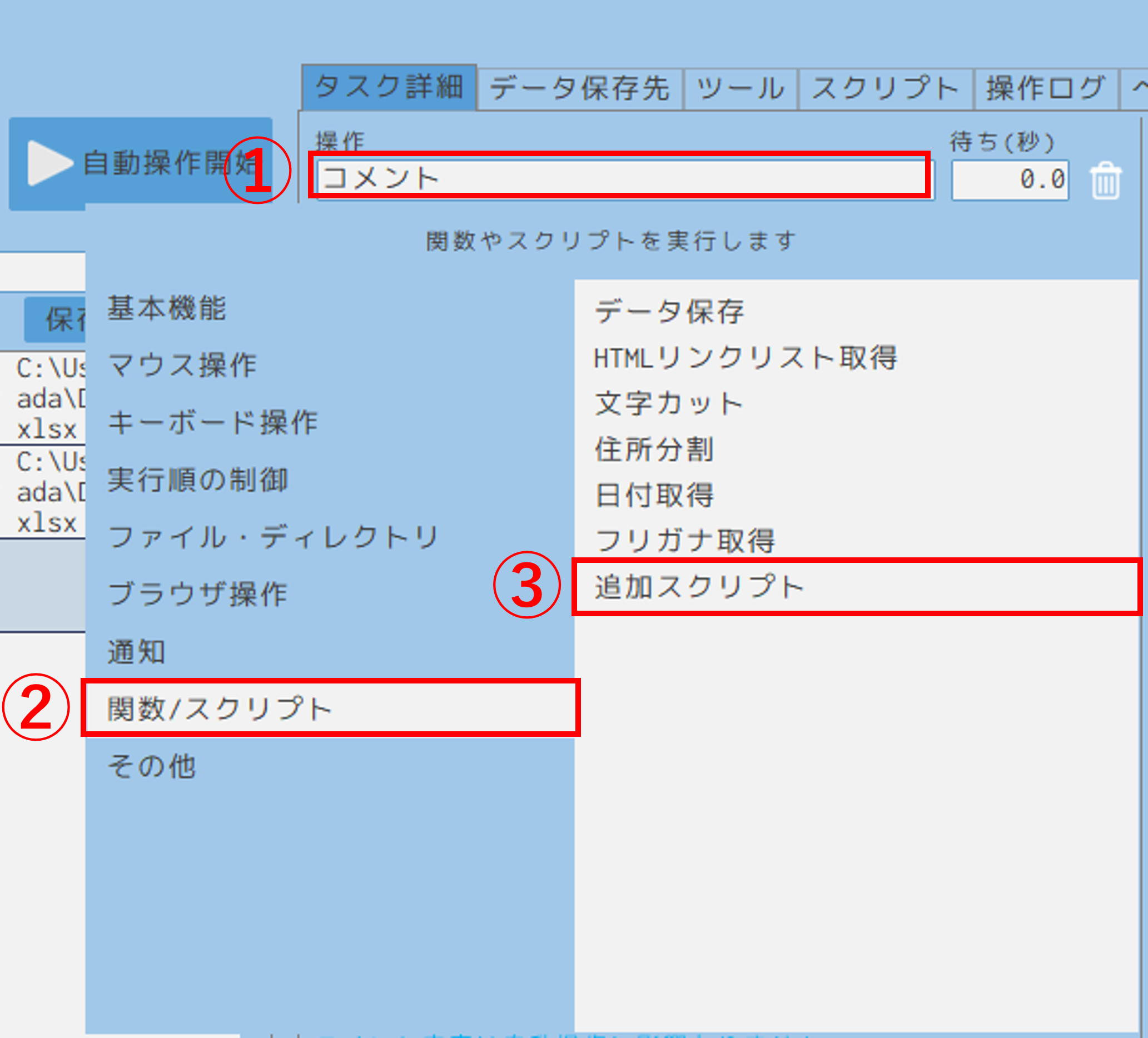Switch to the タスク詳細 tab
This screenshot has height=1038, width=1148.
[x=389, y=88]
